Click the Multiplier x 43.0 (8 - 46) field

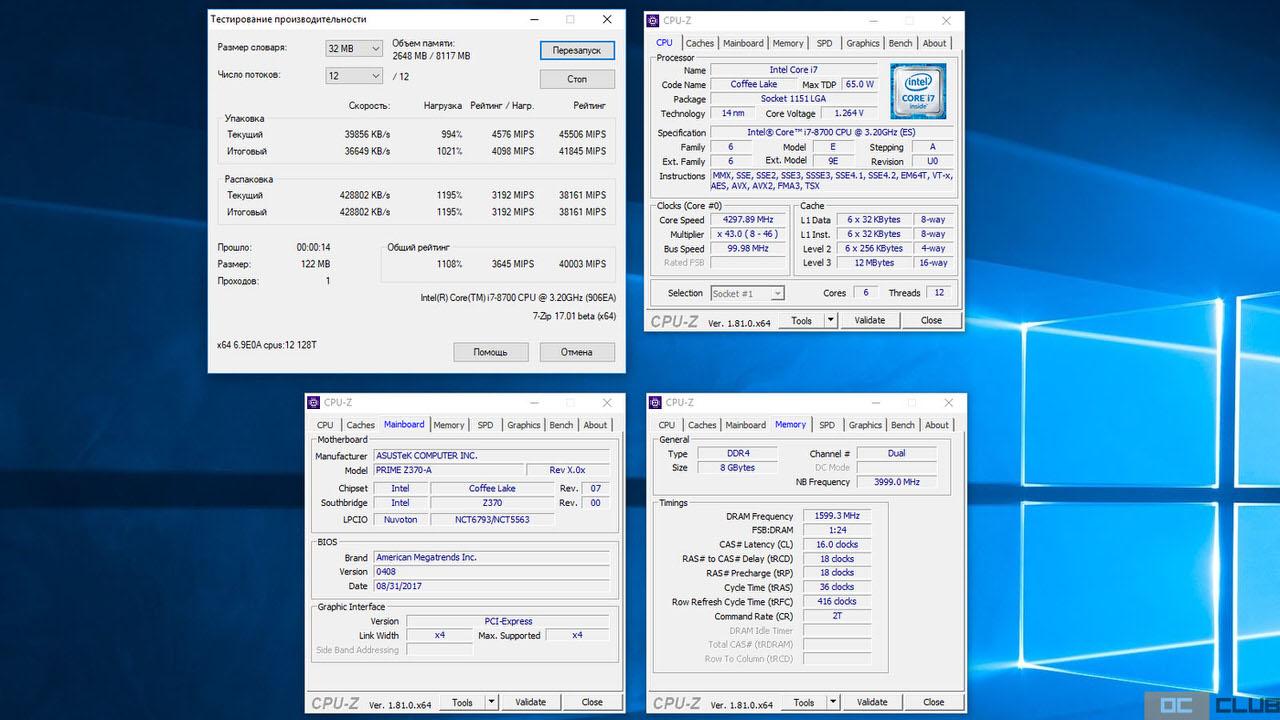(x=749, y=234)
